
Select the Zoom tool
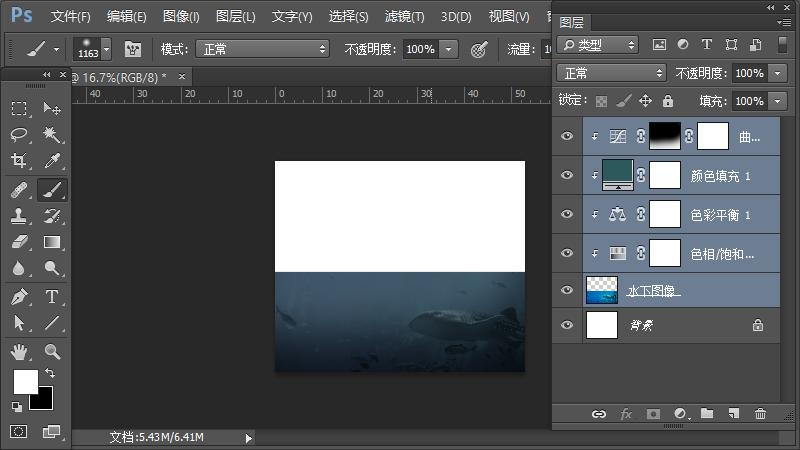coord(52,352)
